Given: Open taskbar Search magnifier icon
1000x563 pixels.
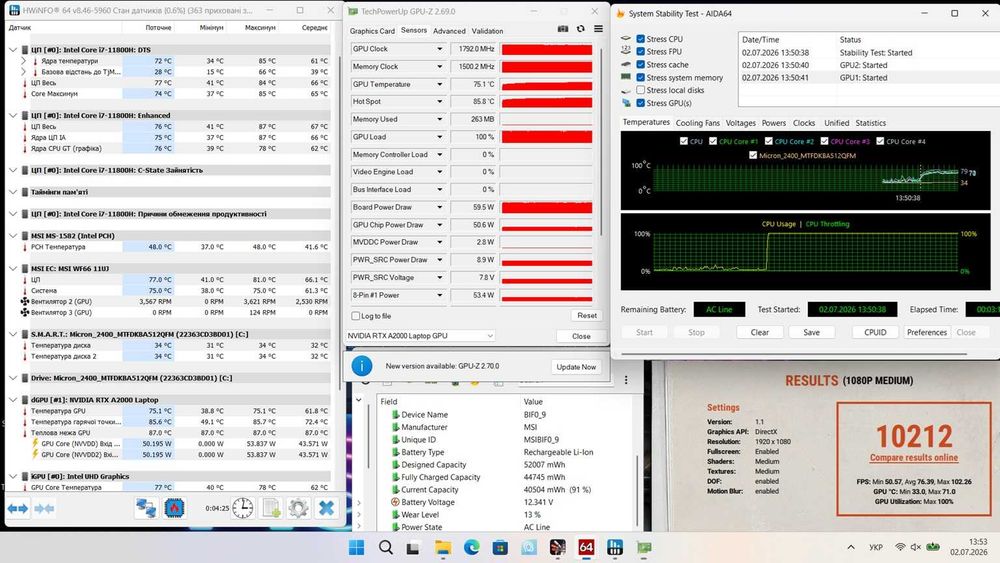Looking at the screenshot, I should click(385, 547).
